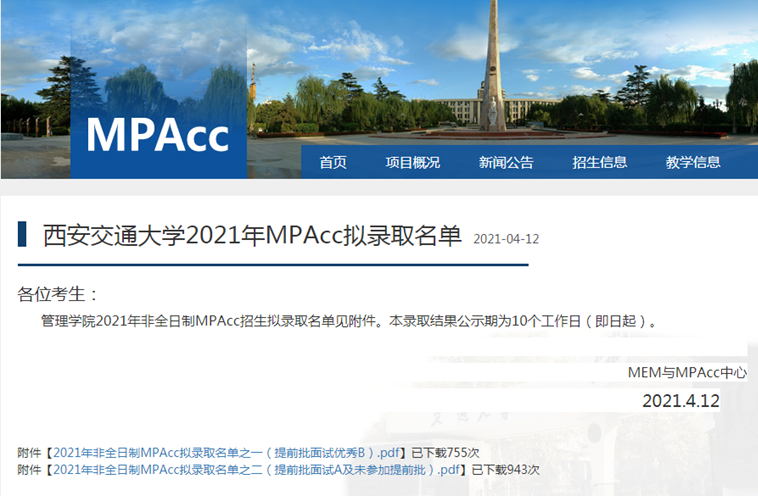Click the publish date 2021-04-12 beside the title
The image size is (758, 498).
coord(506,239)
